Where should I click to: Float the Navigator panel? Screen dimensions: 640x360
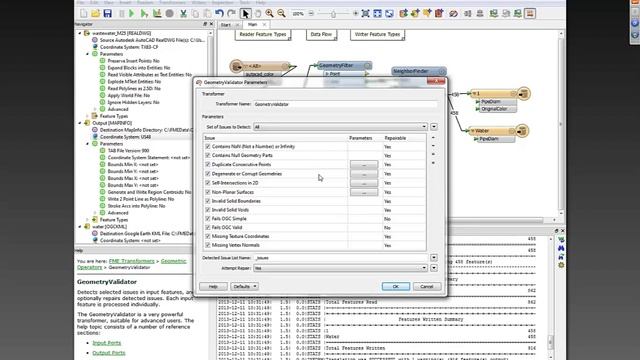point(205,24)
